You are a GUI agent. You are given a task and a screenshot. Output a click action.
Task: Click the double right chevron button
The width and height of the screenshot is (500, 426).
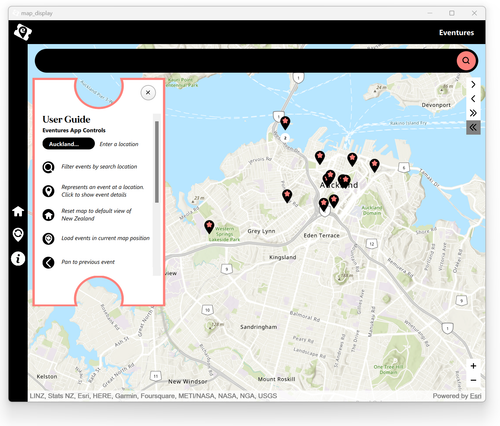(473, 113)
